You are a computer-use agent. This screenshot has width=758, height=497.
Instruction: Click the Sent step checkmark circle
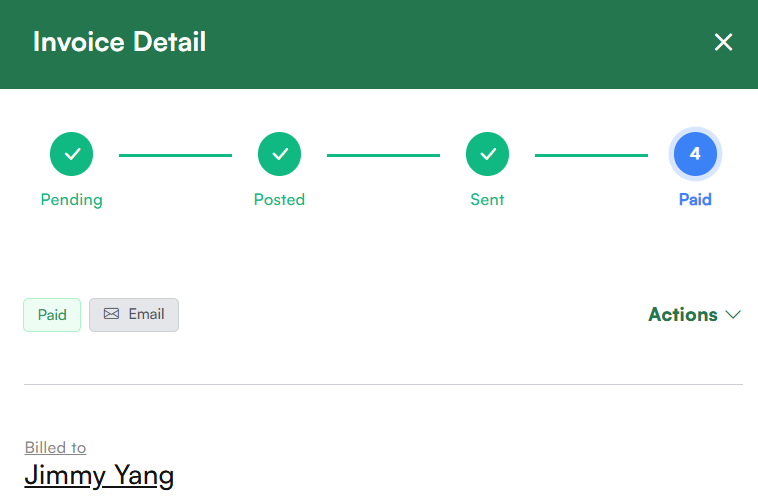487,154
